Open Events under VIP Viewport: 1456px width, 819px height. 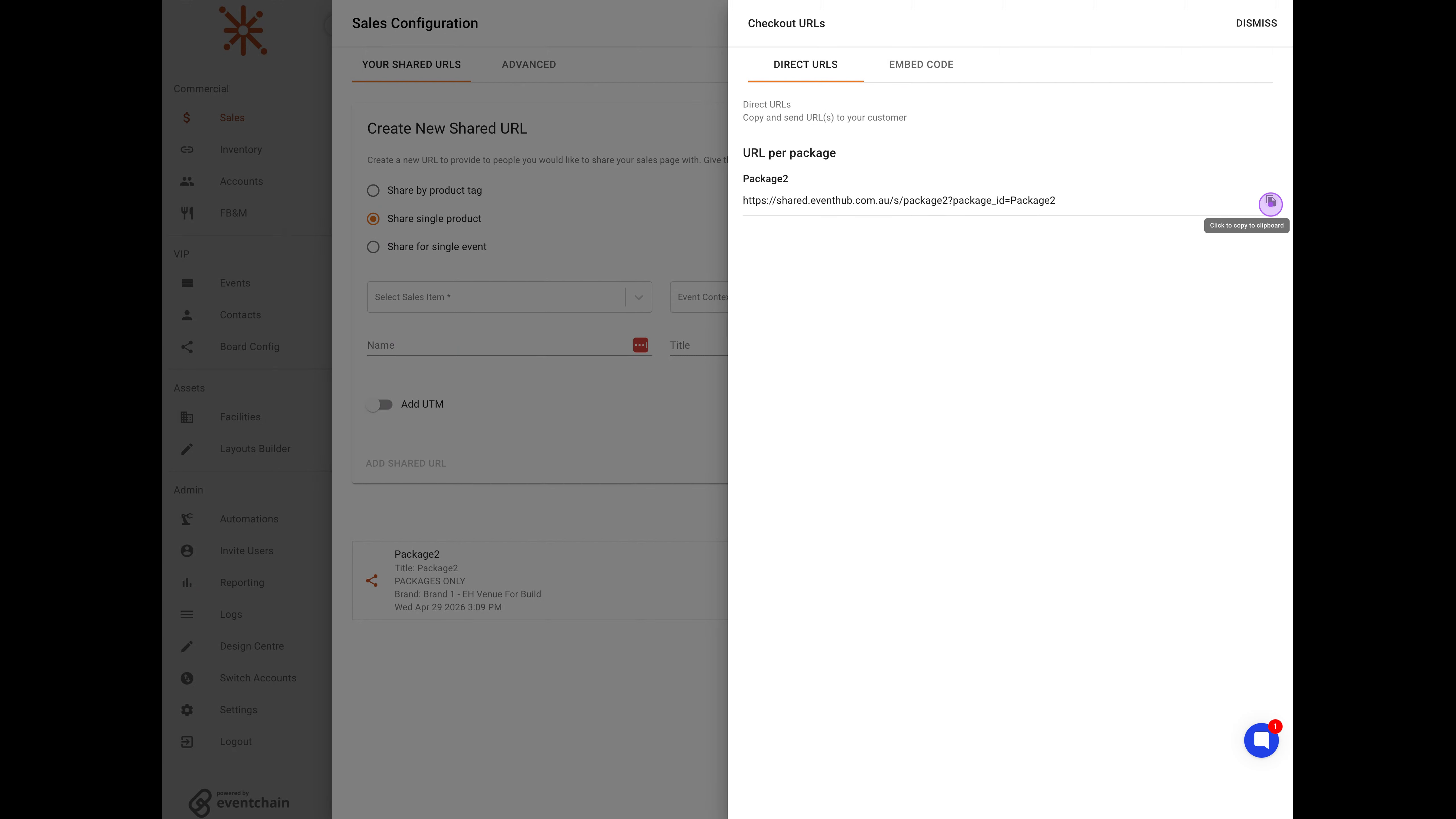point(235,283)
